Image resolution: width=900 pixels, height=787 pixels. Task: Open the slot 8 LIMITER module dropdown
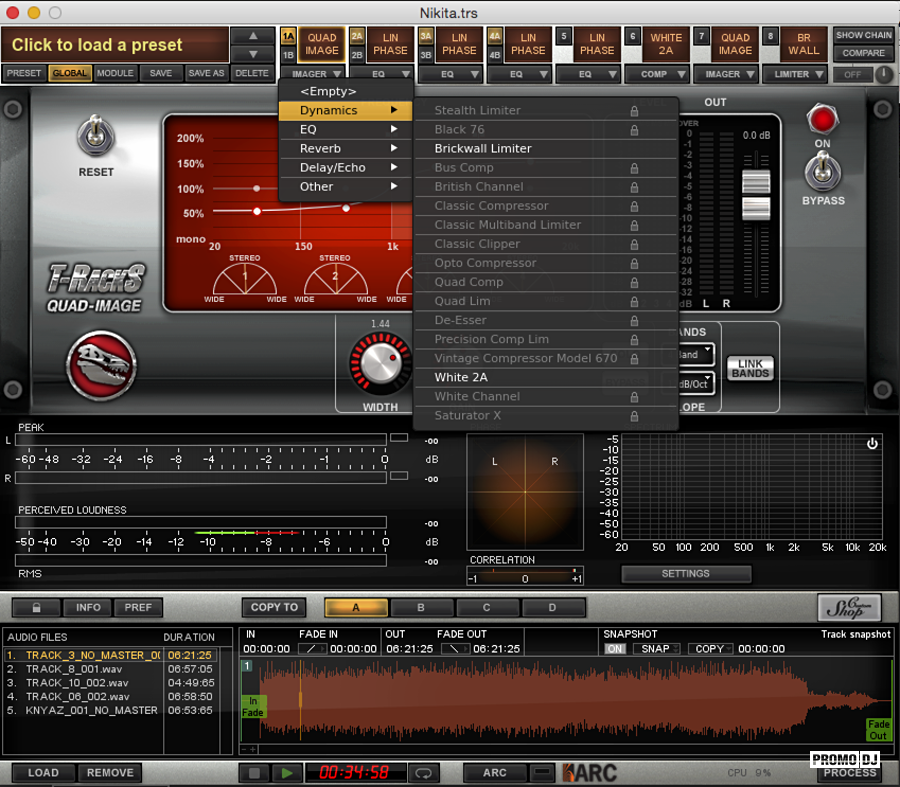(794, 74)
